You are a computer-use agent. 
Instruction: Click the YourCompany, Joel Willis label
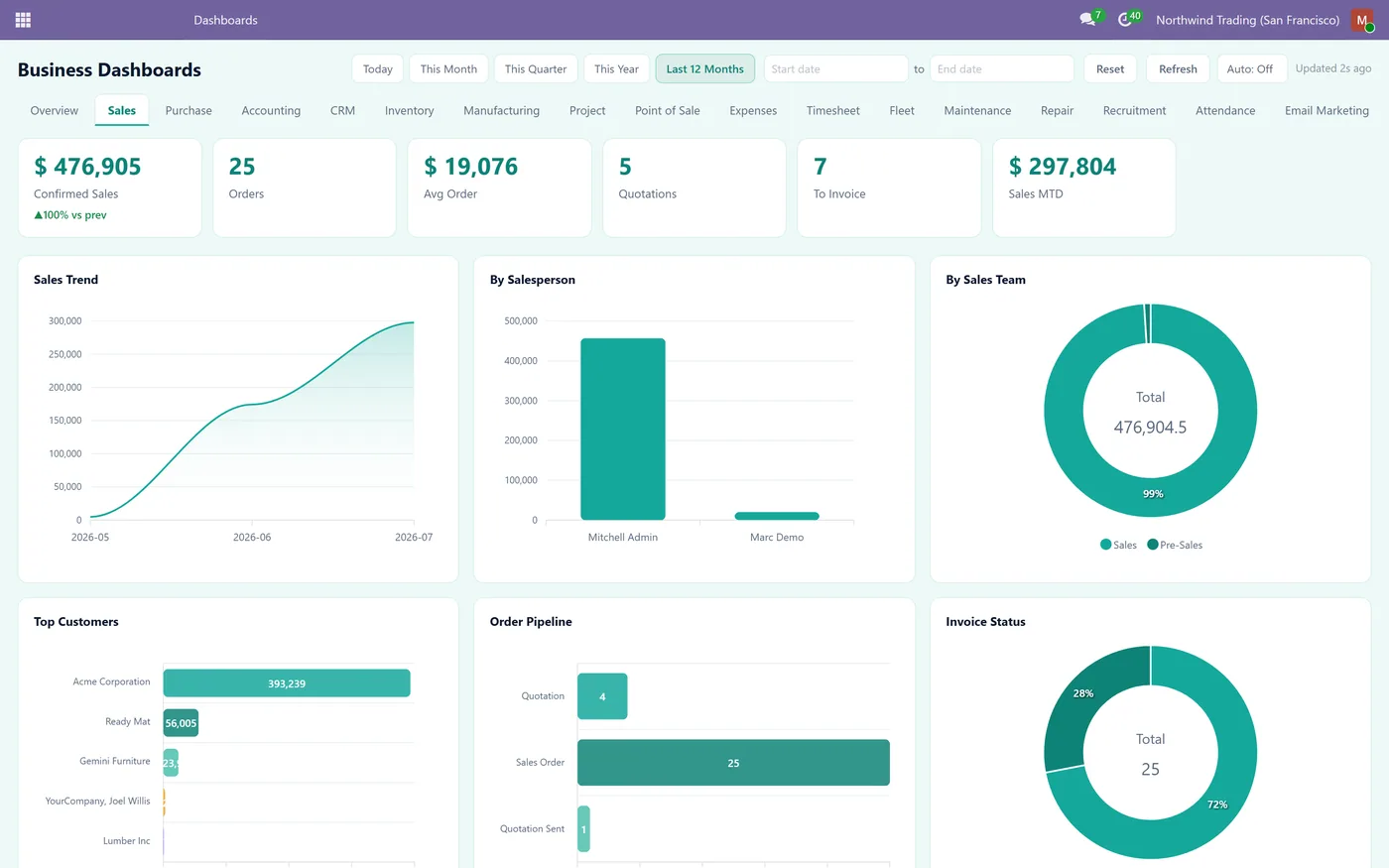(x=97, y=801)
